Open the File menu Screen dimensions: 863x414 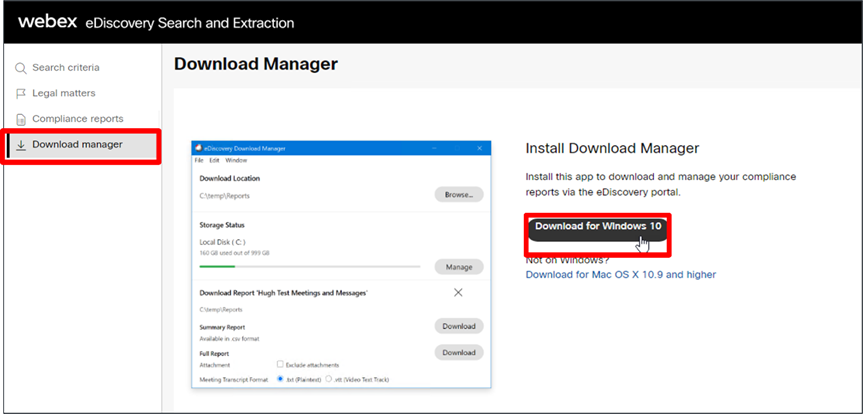[199, 160]
